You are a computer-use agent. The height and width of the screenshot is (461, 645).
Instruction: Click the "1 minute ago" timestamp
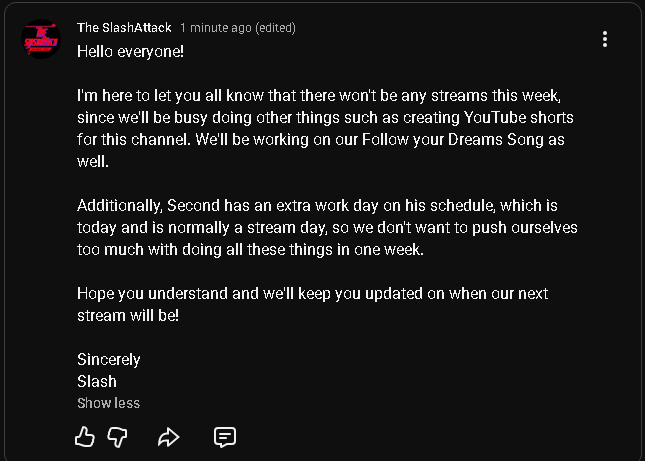216,28
